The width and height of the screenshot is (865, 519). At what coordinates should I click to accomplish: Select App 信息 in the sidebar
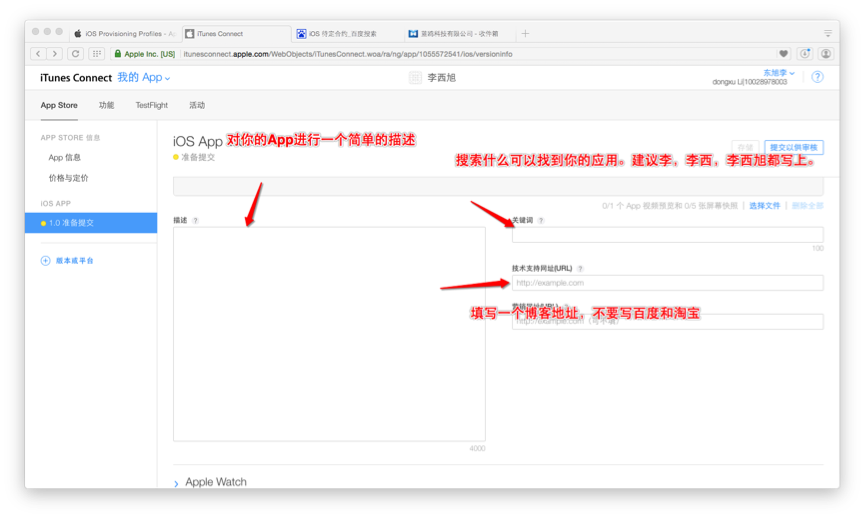click(65, 158)
